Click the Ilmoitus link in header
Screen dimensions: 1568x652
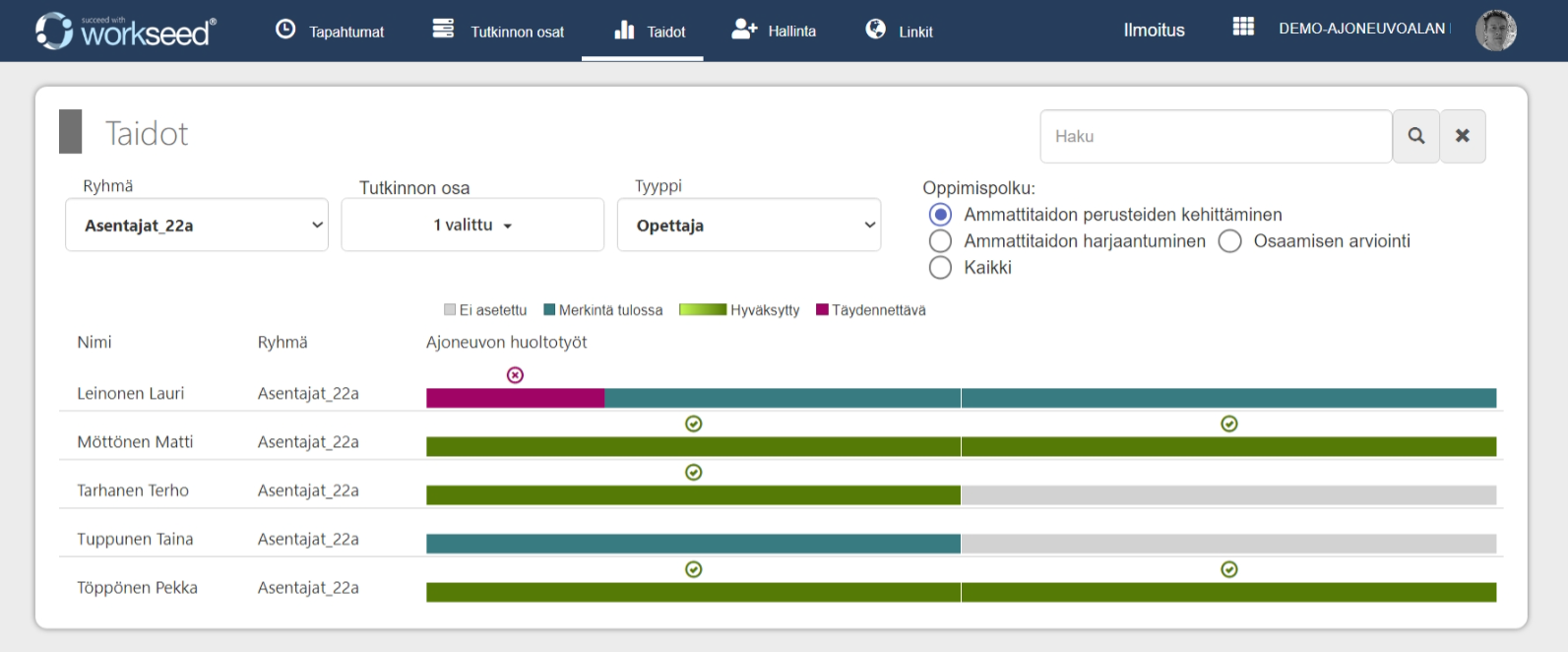pos(1154,31)
